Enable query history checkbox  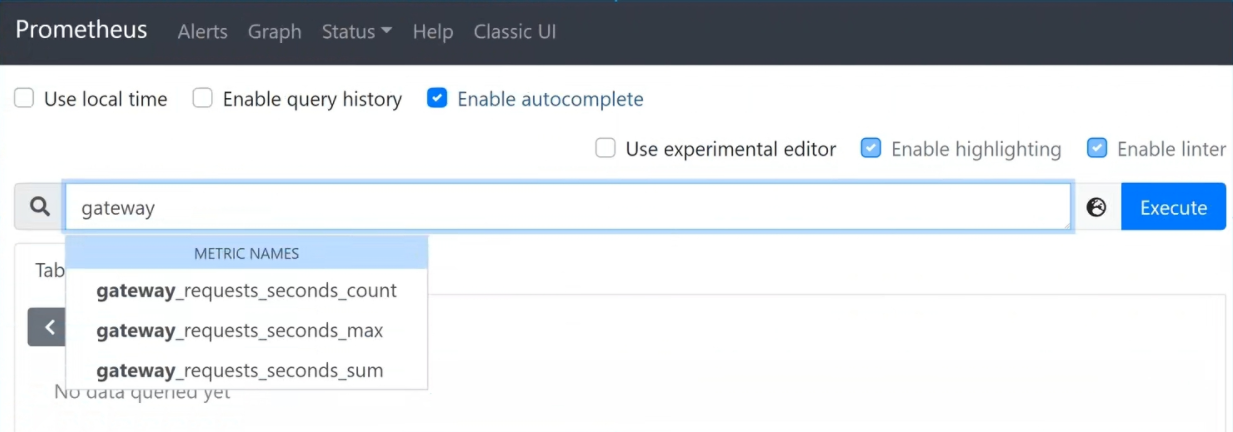(203, 99)
